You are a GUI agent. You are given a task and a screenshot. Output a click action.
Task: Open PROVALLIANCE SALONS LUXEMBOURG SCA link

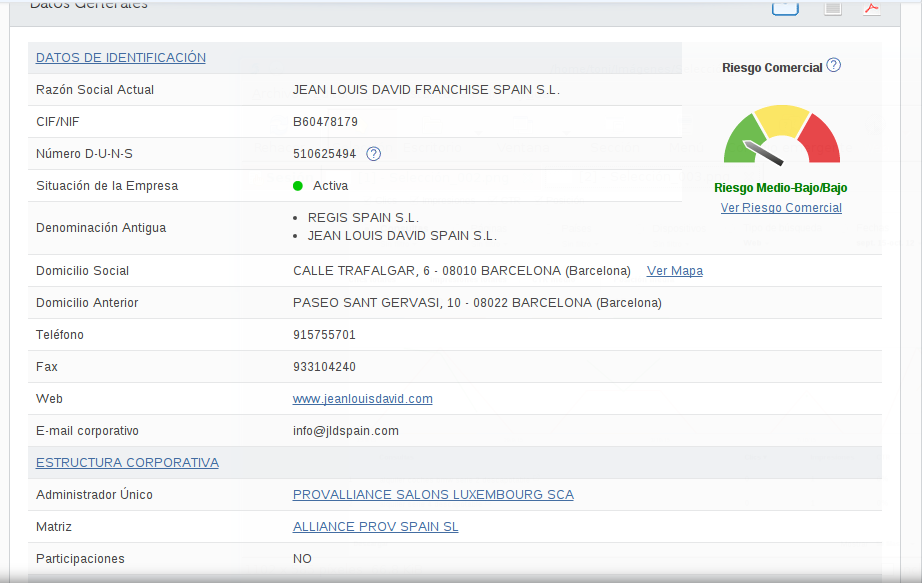(x=433, y=495)
